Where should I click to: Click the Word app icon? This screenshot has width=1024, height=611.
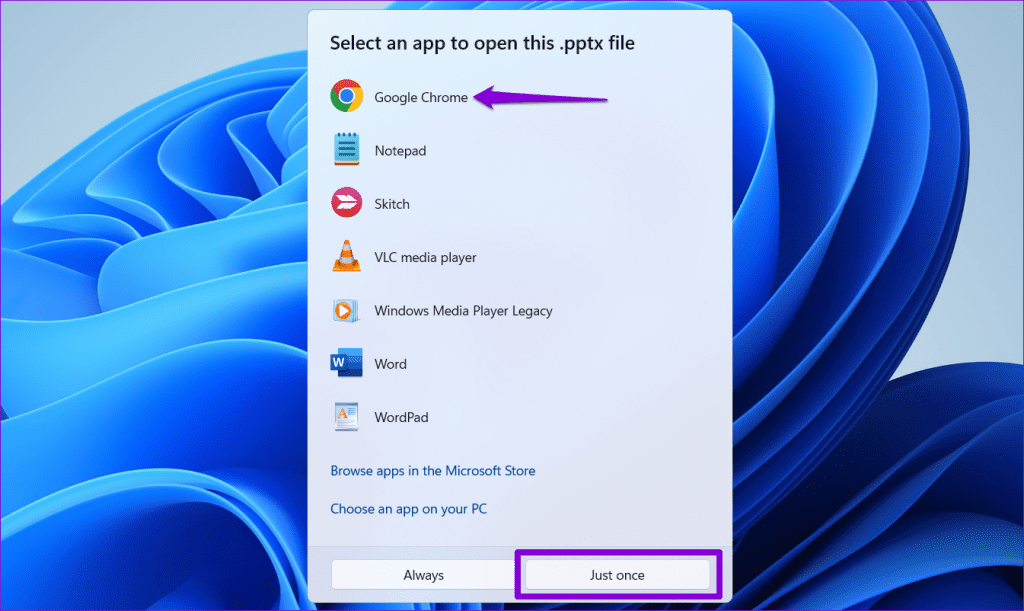point(347,363)
